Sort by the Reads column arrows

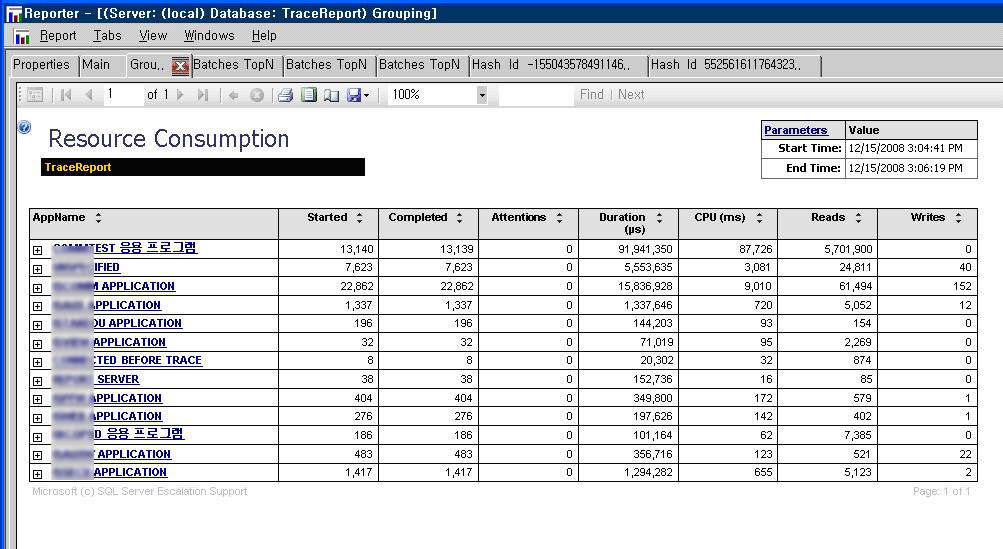coord(858,218)
